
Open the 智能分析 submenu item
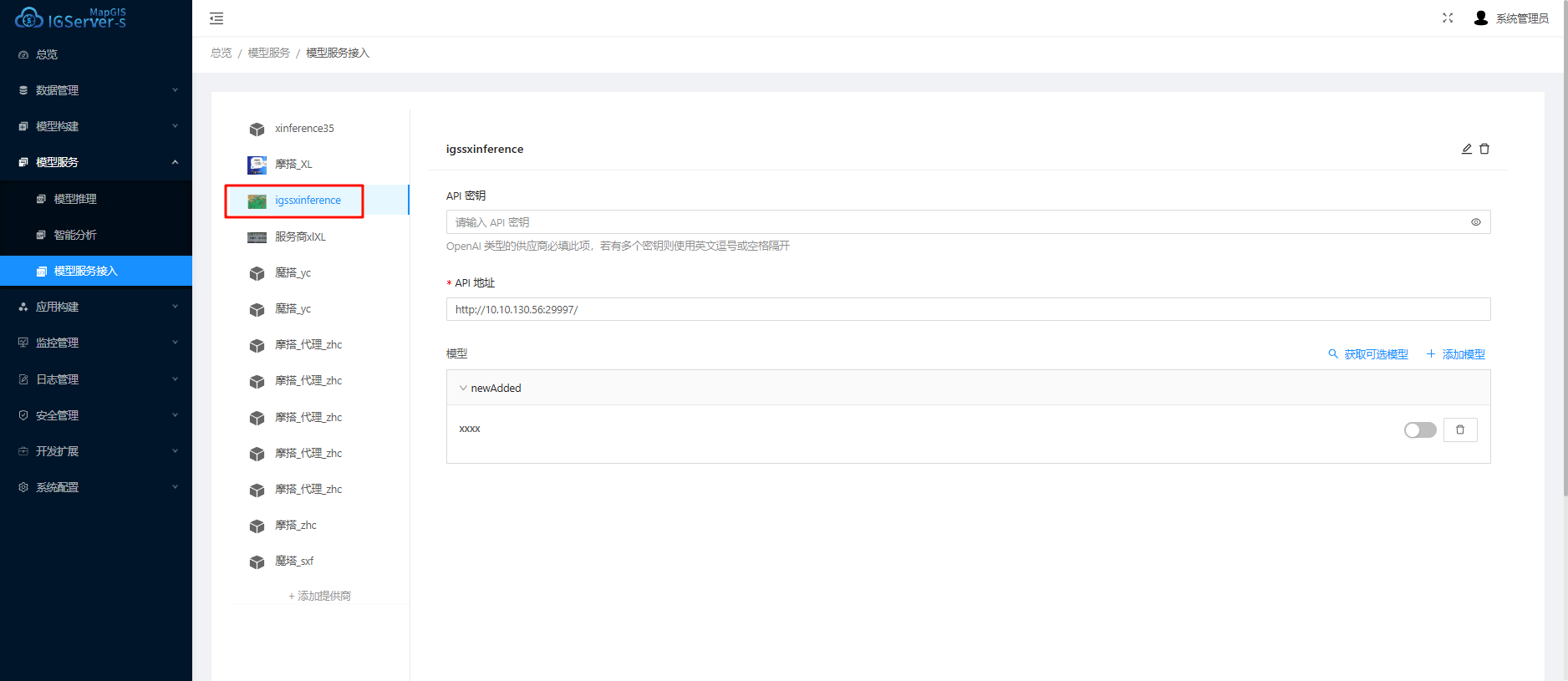[75, 235]
